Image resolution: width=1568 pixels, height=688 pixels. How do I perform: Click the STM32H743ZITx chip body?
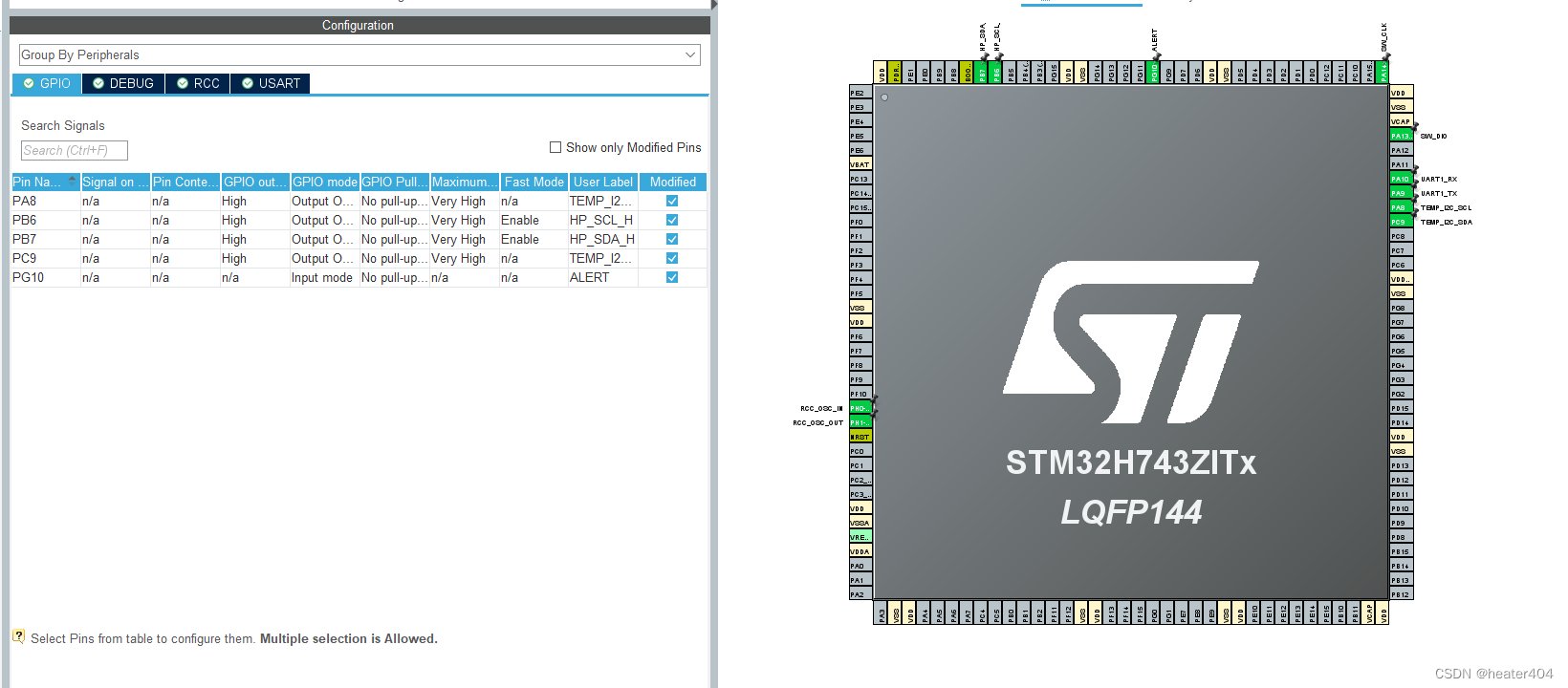click(x=1131, y=342)
